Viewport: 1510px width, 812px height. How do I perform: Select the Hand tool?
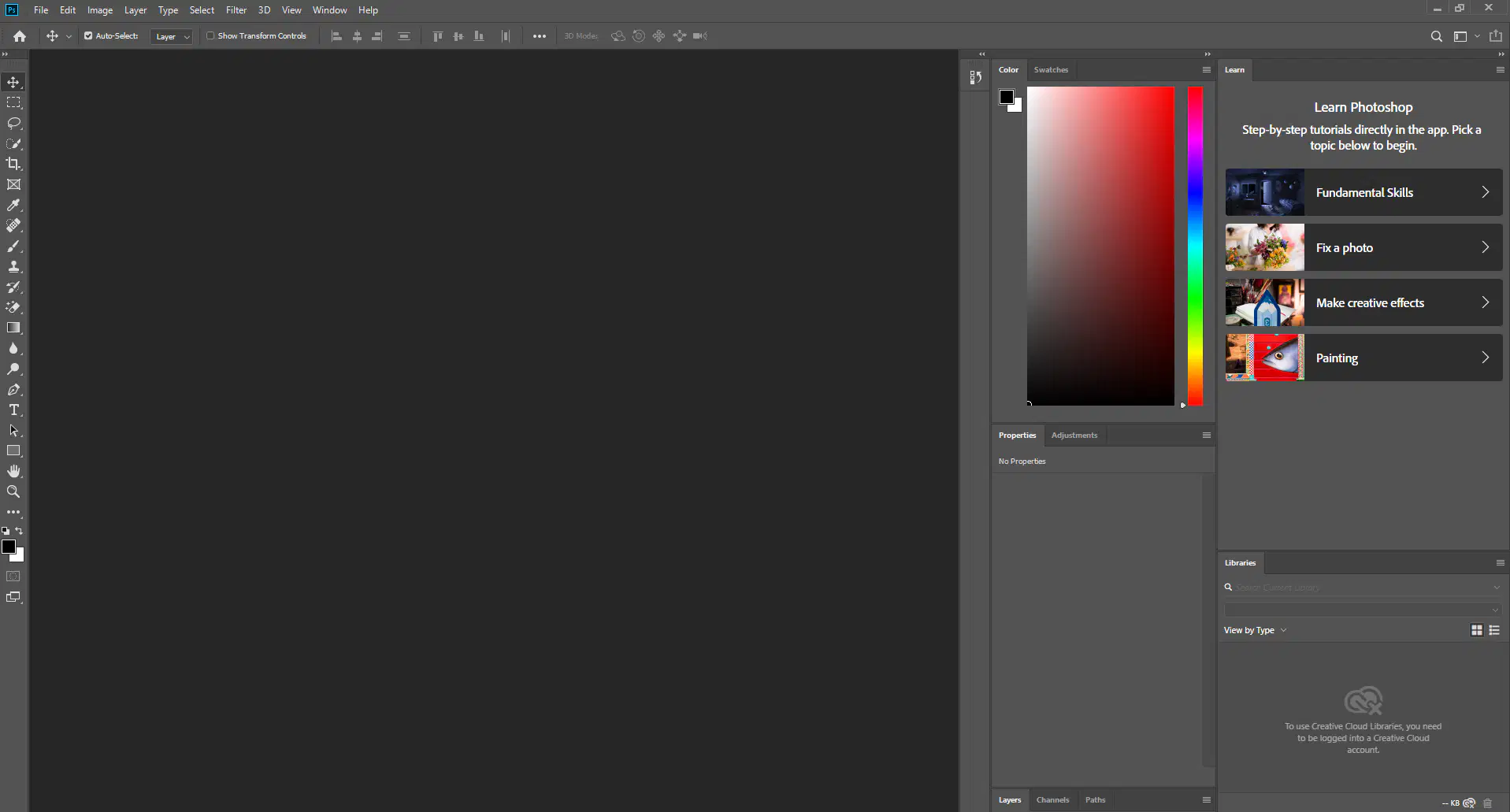[13, 471]
